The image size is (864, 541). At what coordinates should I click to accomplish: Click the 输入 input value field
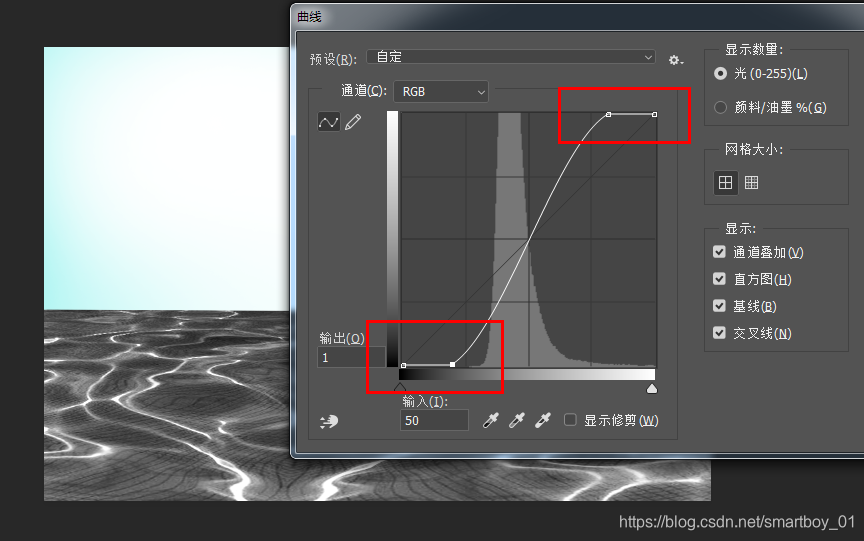click(x=434, y=420)
